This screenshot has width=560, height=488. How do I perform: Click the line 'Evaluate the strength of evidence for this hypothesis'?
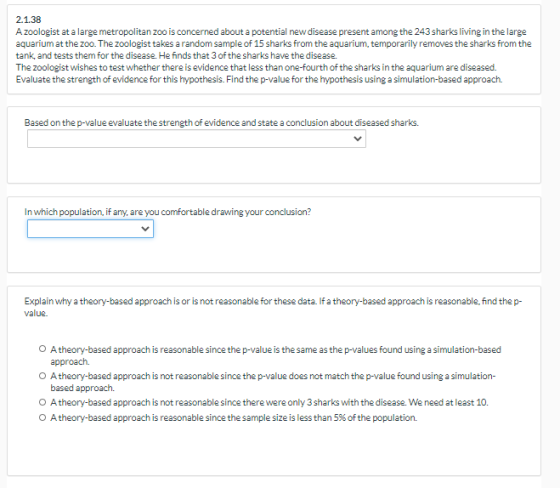tap(259, 79)
